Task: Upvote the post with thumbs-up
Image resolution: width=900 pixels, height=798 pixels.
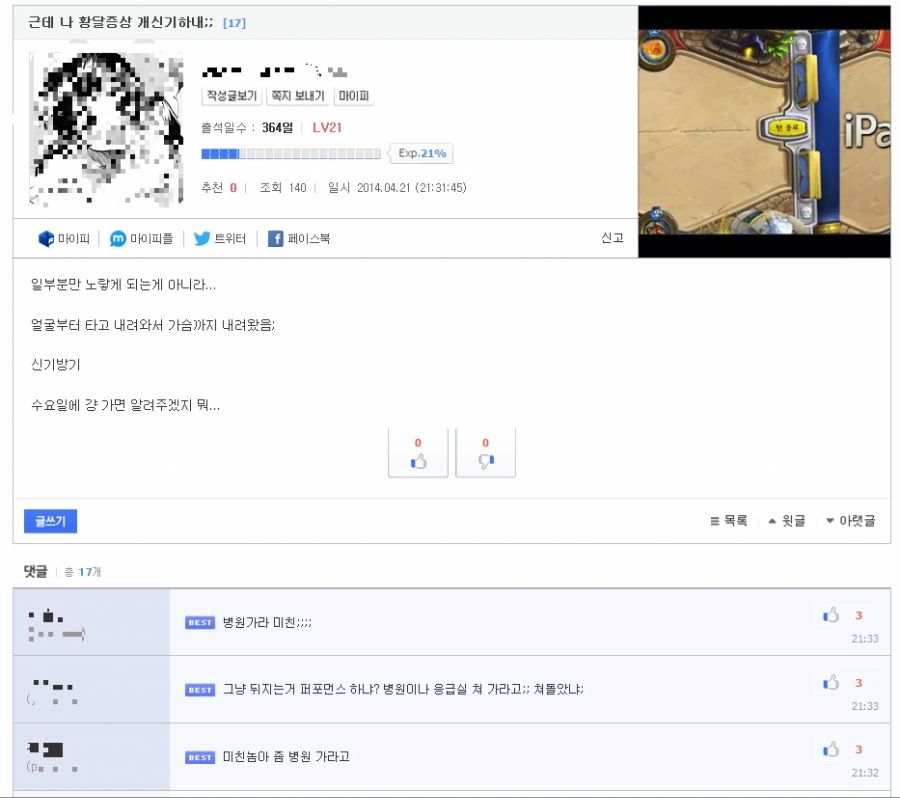Action: (x=418, y=453)
